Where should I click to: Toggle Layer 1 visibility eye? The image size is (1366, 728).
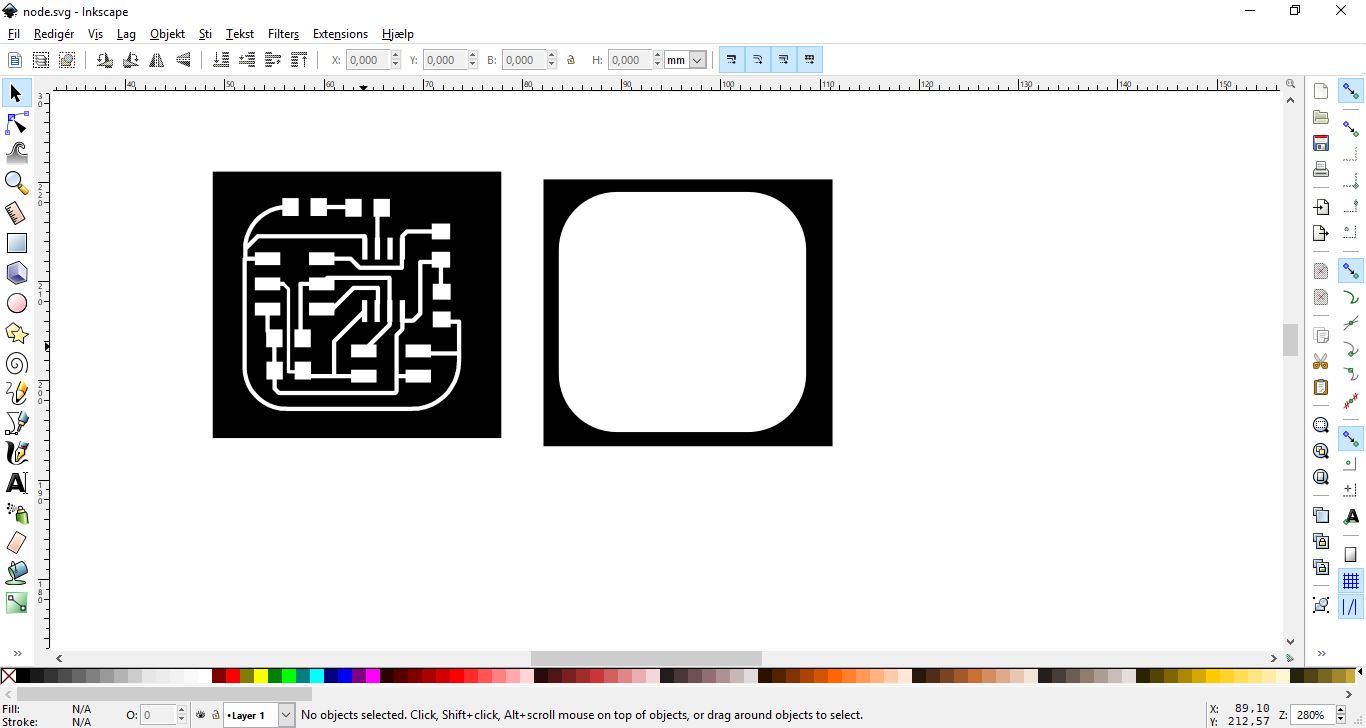[200, 715]
